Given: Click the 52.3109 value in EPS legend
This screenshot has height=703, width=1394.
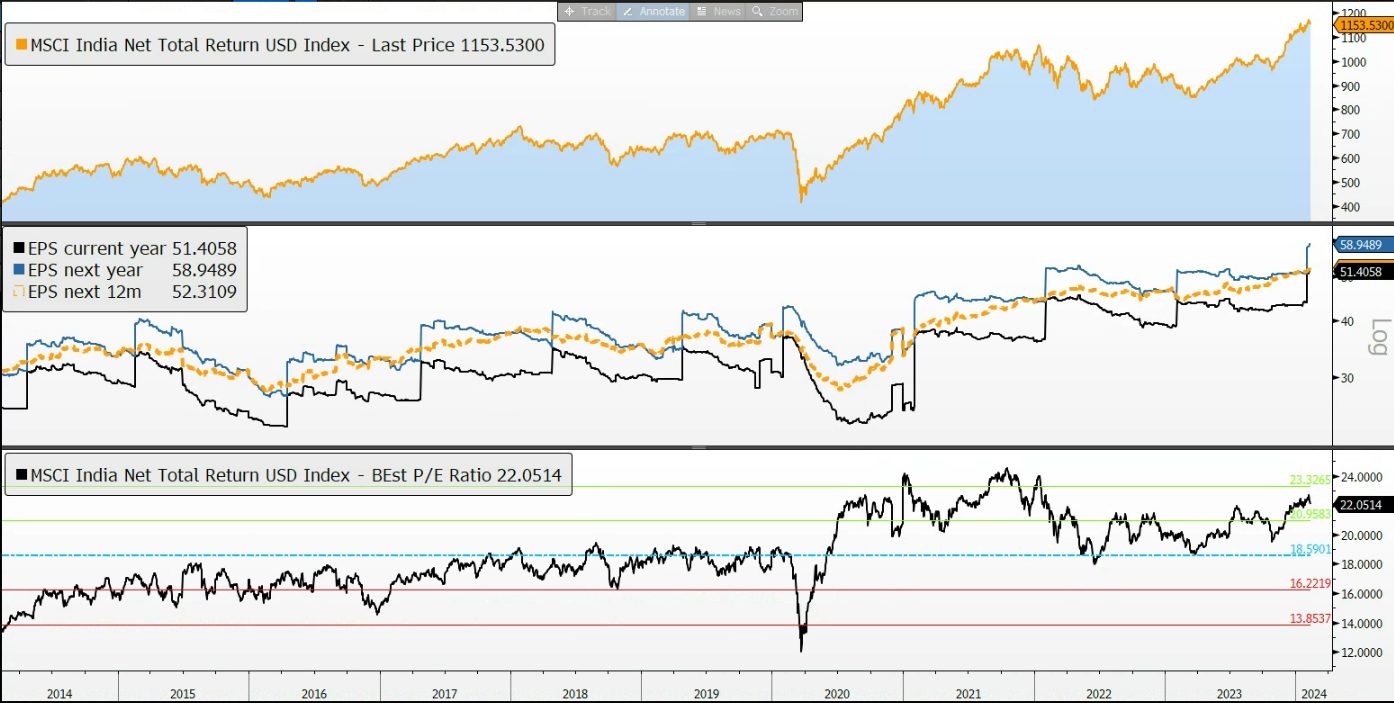Looking at the screenshot, I should coord(204,292).
